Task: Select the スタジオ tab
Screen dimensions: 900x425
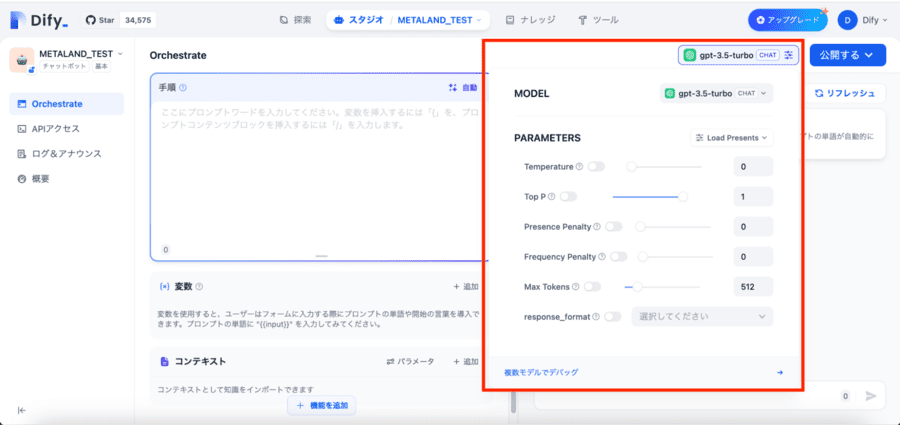Action: tap(359, 20)
